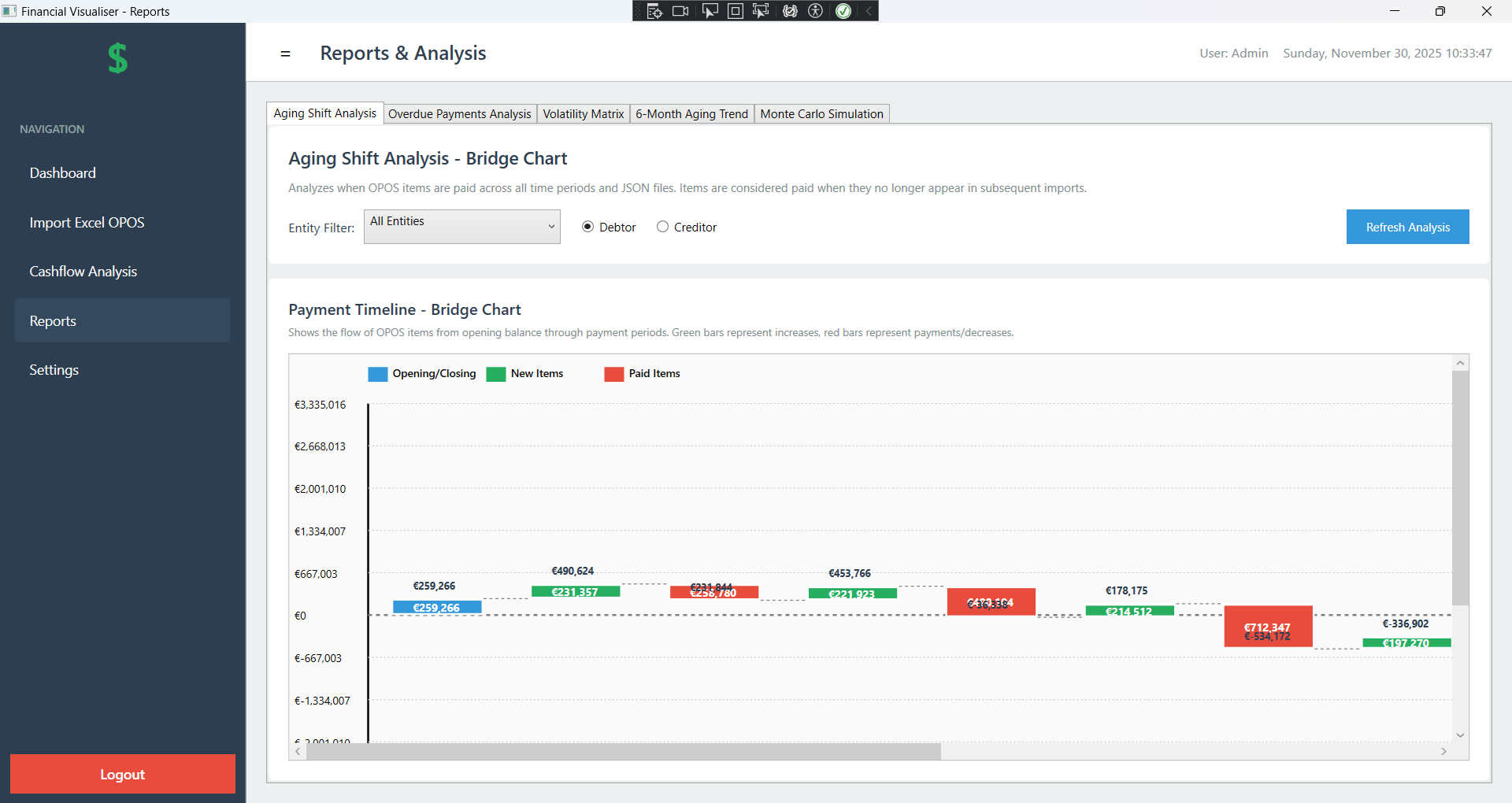Click the dollar sign logo in sidebar
Image resolution: width=1512 pixels, height=803 pixels.
(117, 57)
